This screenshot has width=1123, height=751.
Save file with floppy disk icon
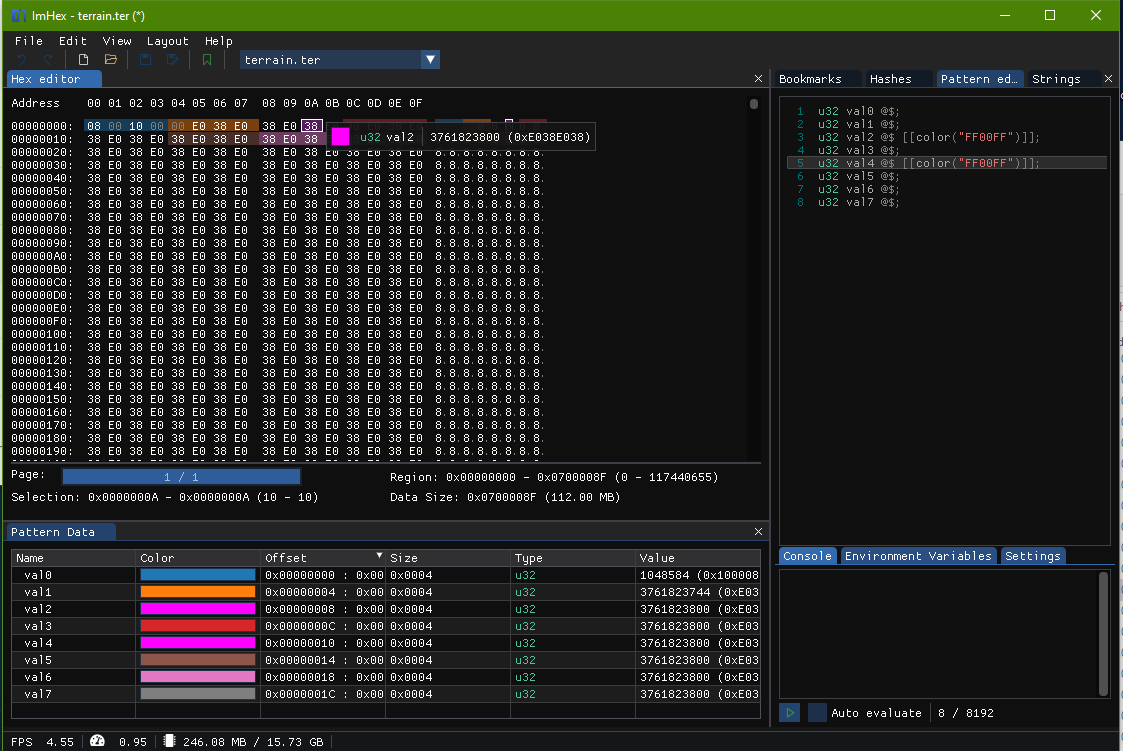[x=145, y=60]
